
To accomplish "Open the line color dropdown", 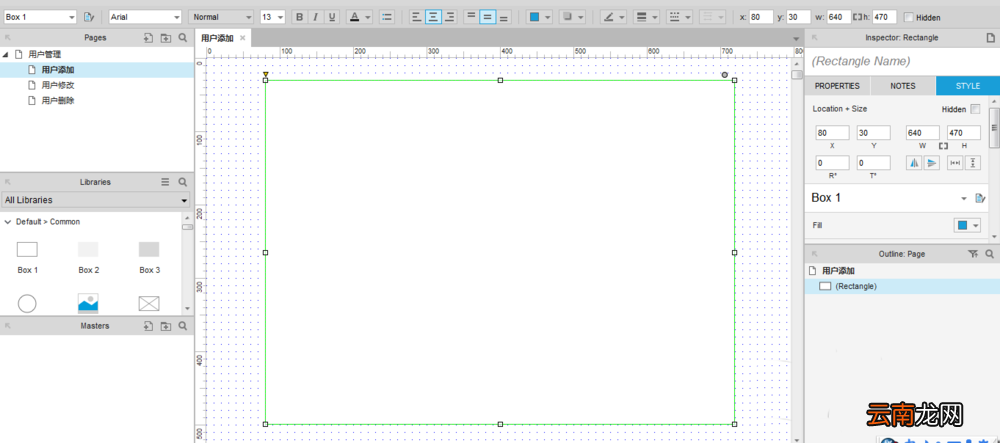I will [x=614, y=17].
